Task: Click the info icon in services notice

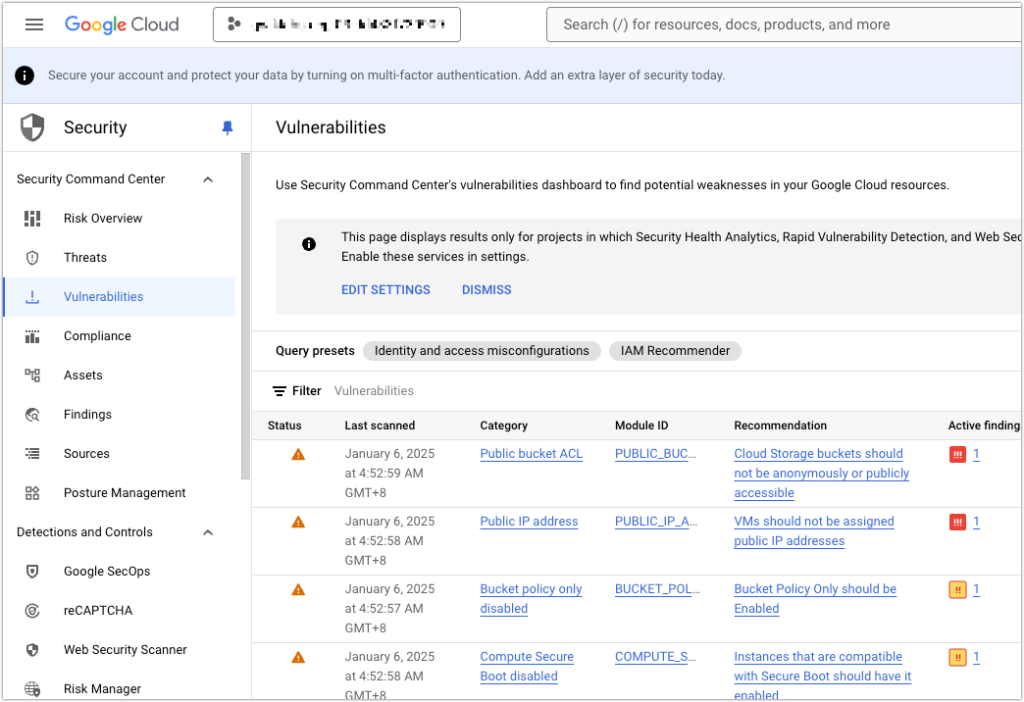Action: pos(309,244)
